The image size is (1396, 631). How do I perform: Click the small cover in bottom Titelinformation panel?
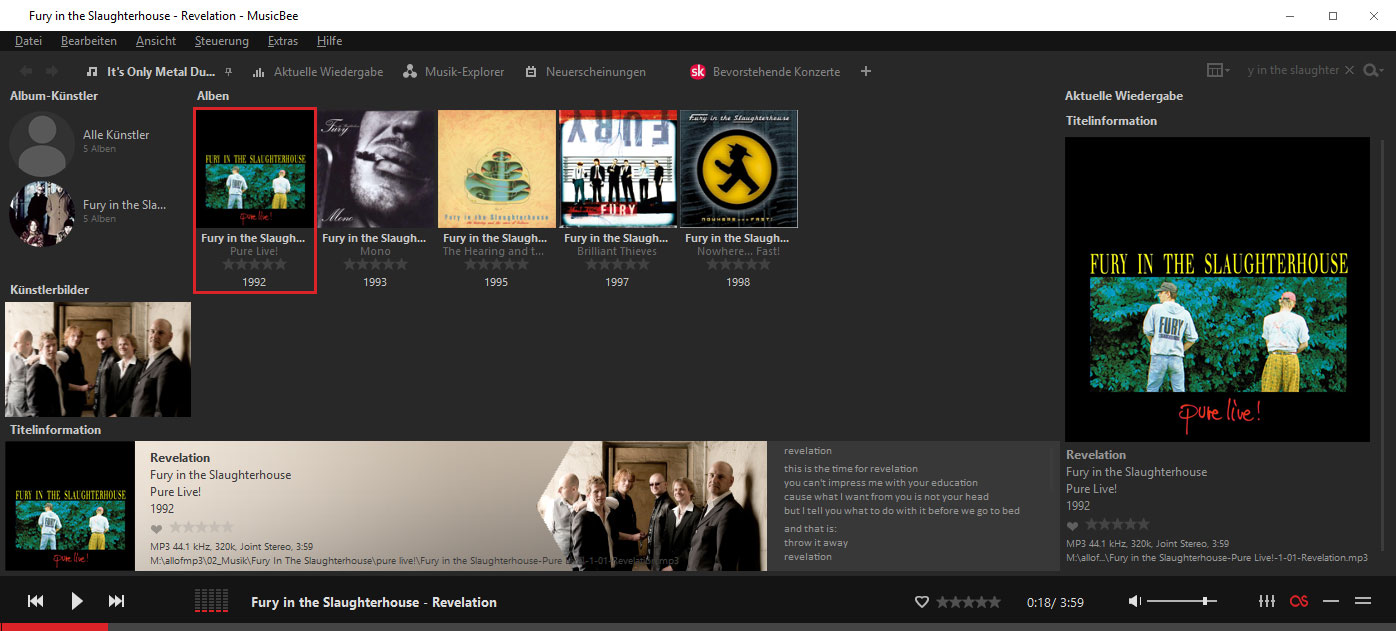[x=70, y=506]
